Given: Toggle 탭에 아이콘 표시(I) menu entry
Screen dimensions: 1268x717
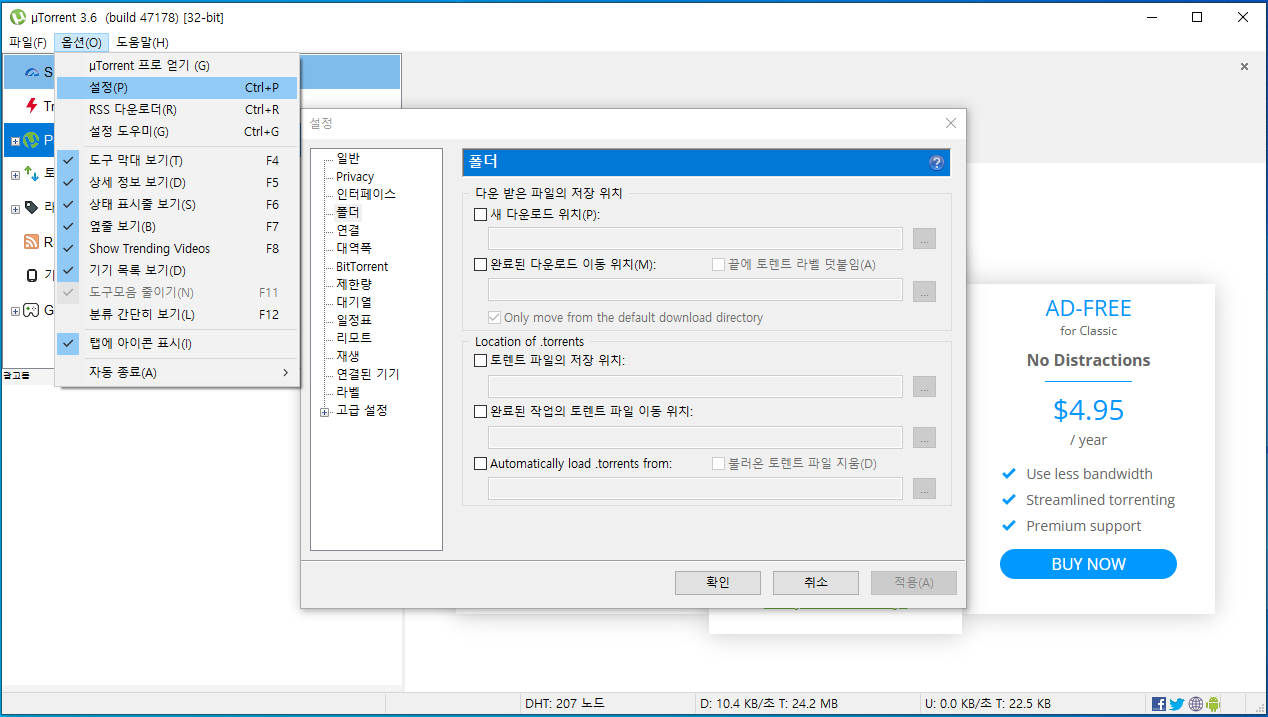Looking at the screenshot, I should [176, 343].
